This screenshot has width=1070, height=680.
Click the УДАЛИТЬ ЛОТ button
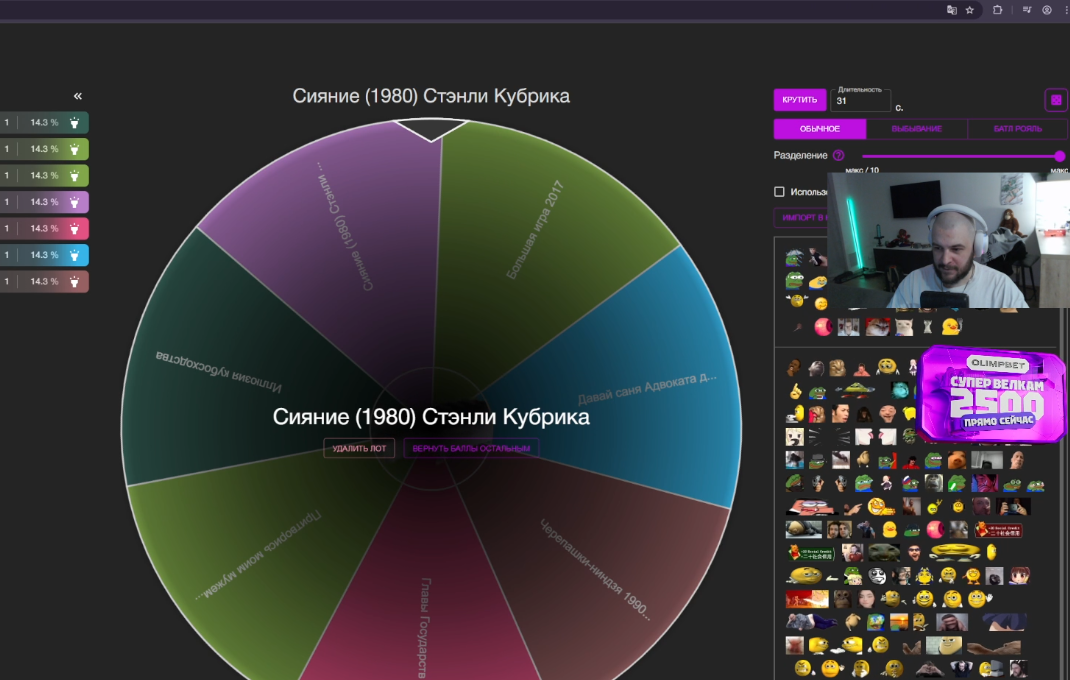(x=359, y=449)
